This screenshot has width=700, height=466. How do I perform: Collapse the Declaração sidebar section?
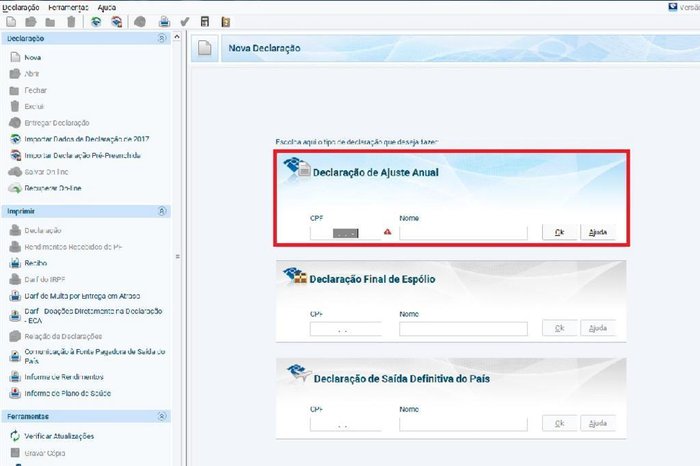point(162,38)
